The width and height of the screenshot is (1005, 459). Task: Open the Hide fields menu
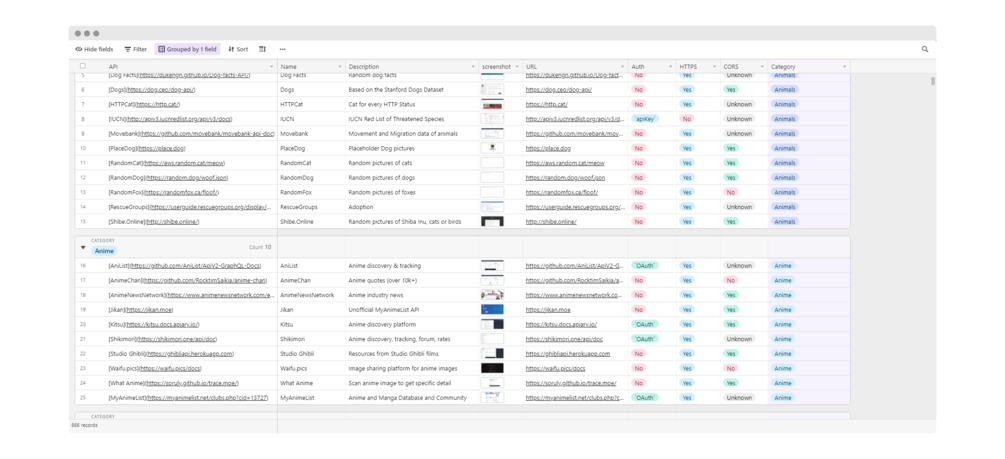pyautogui.click(x=94, y=49)
